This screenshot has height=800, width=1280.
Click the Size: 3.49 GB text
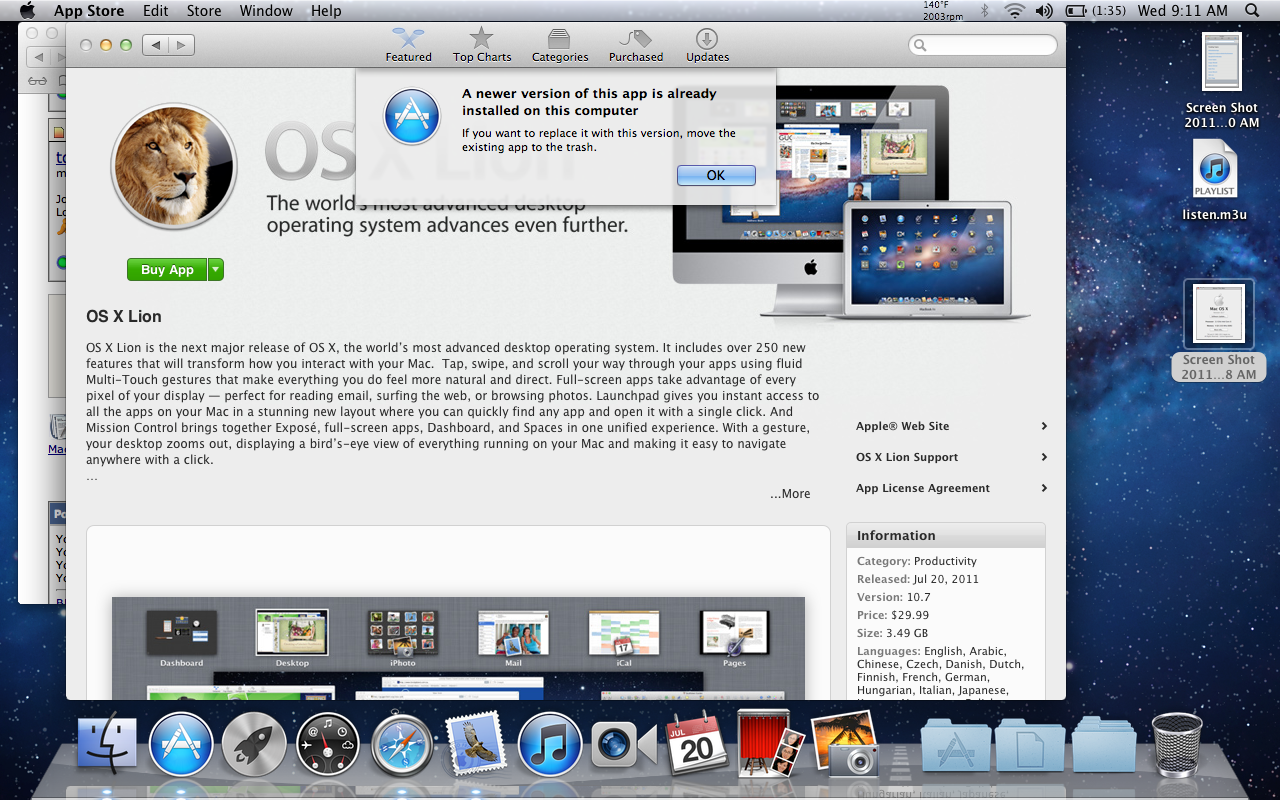click(x=892, y=633)
